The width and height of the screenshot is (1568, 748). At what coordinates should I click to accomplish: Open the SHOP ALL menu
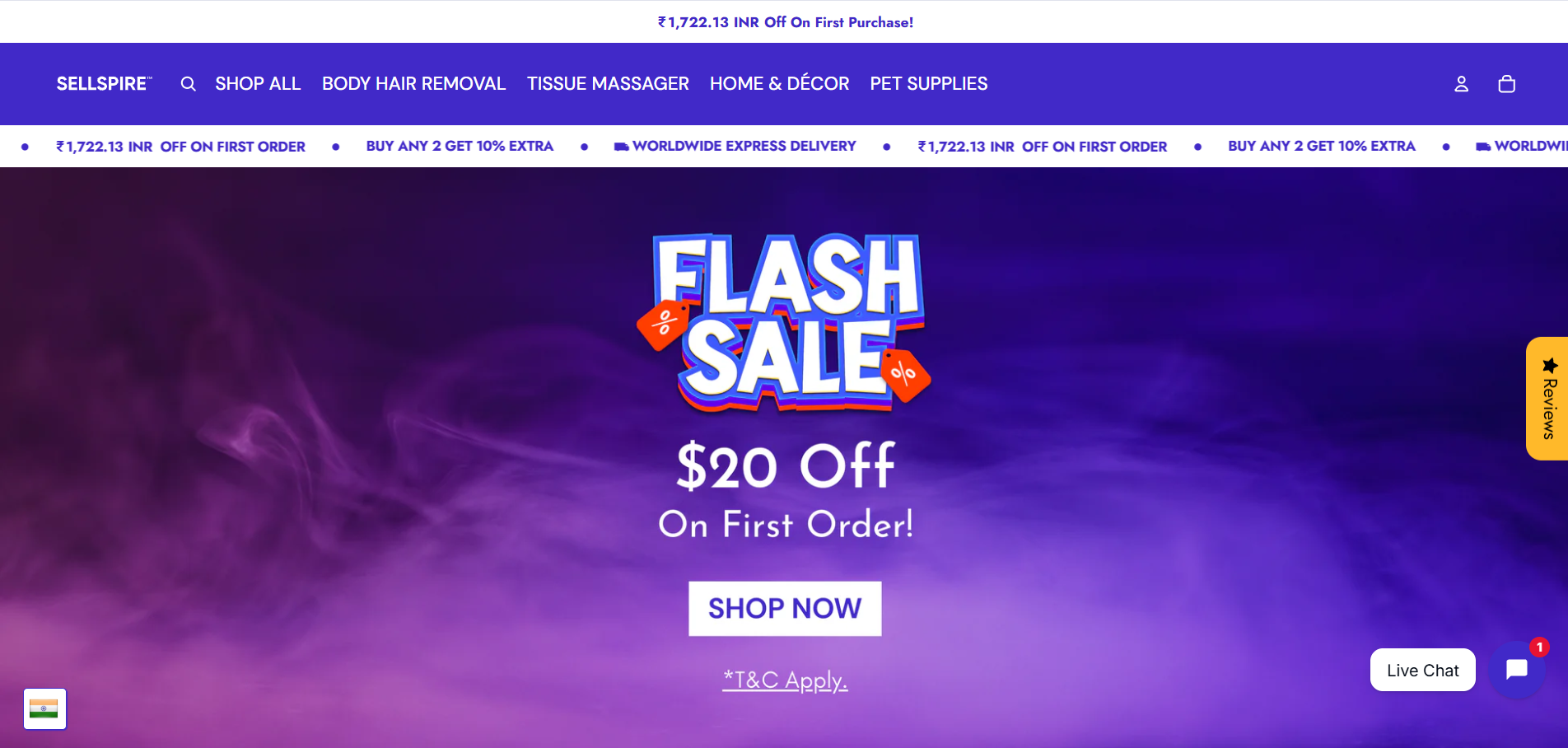(x=258, y=84)
